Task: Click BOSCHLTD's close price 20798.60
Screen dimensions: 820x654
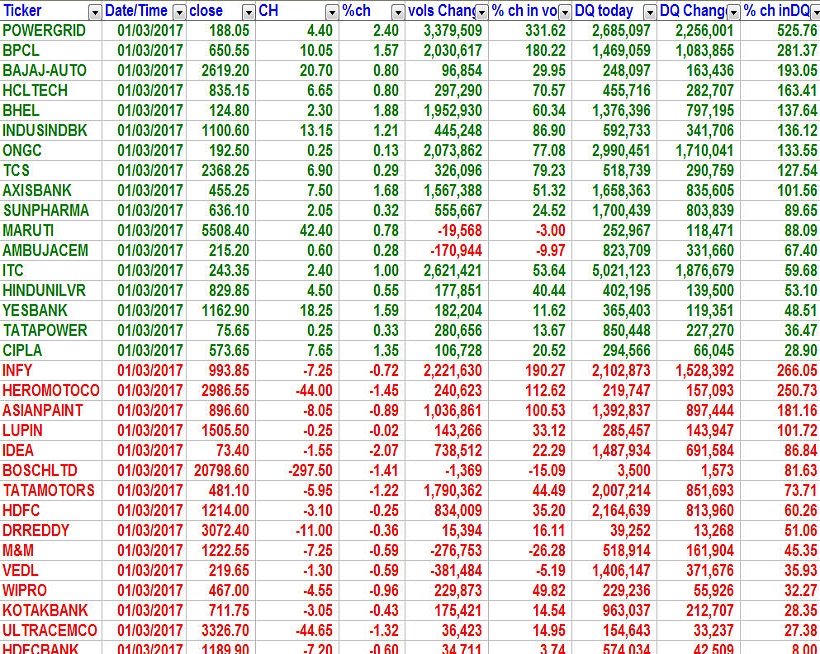Action: [x=222, y=471]
